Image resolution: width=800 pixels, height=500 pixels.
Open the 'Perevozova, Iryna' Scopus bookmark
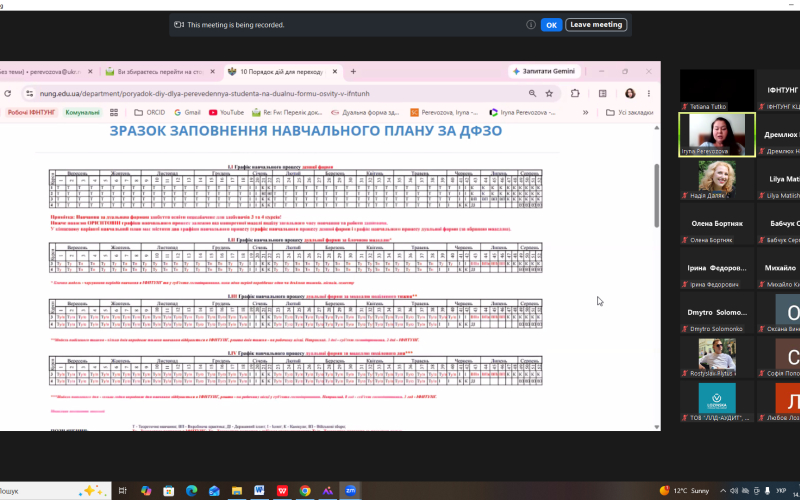click(445, 112)
